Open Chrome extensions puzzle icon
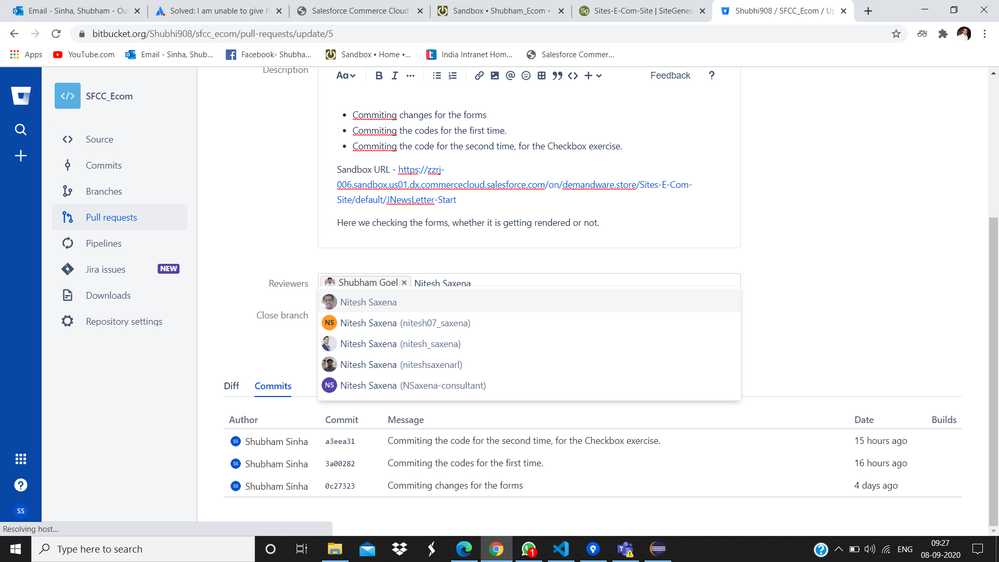The height and width of the screenshot is (562, 999). click(943, 34)
